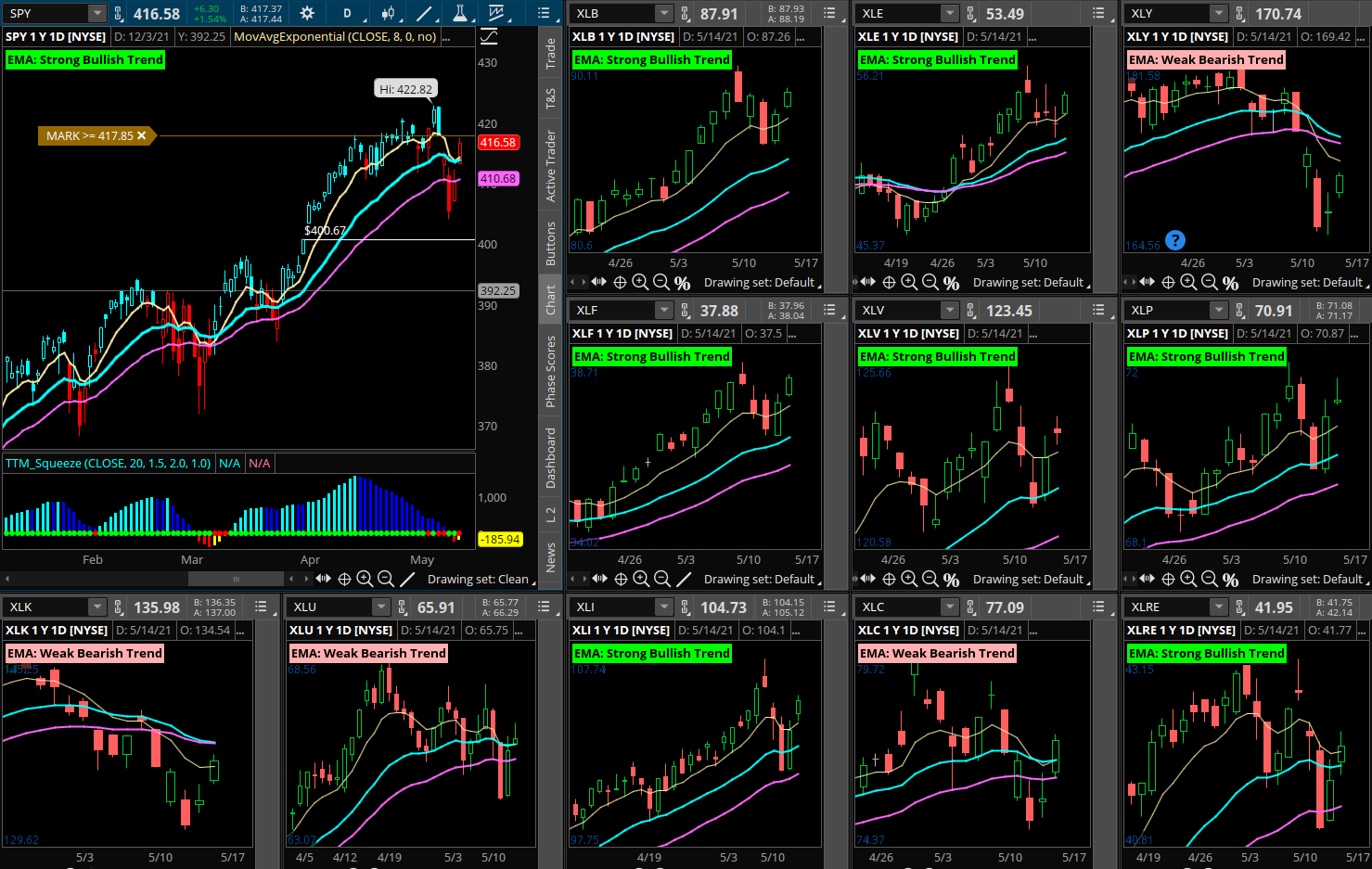Image resolution: width=1372 pixels, height=869 pixels.
Task: Open the L2 side tab
Action: tap(551, 515)
